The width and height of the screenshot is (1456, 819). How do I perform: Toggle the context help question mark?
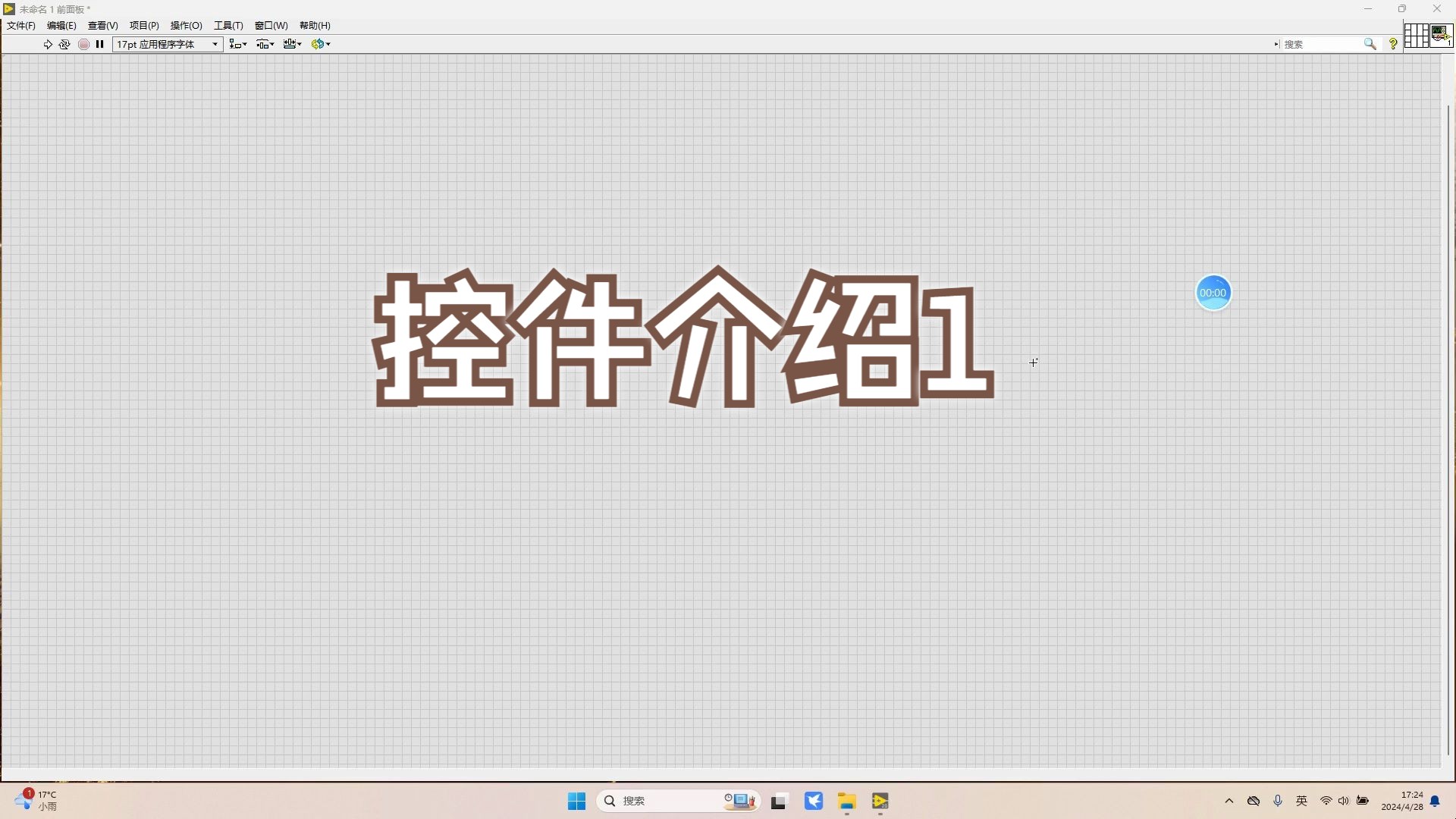coord(1393,44)
